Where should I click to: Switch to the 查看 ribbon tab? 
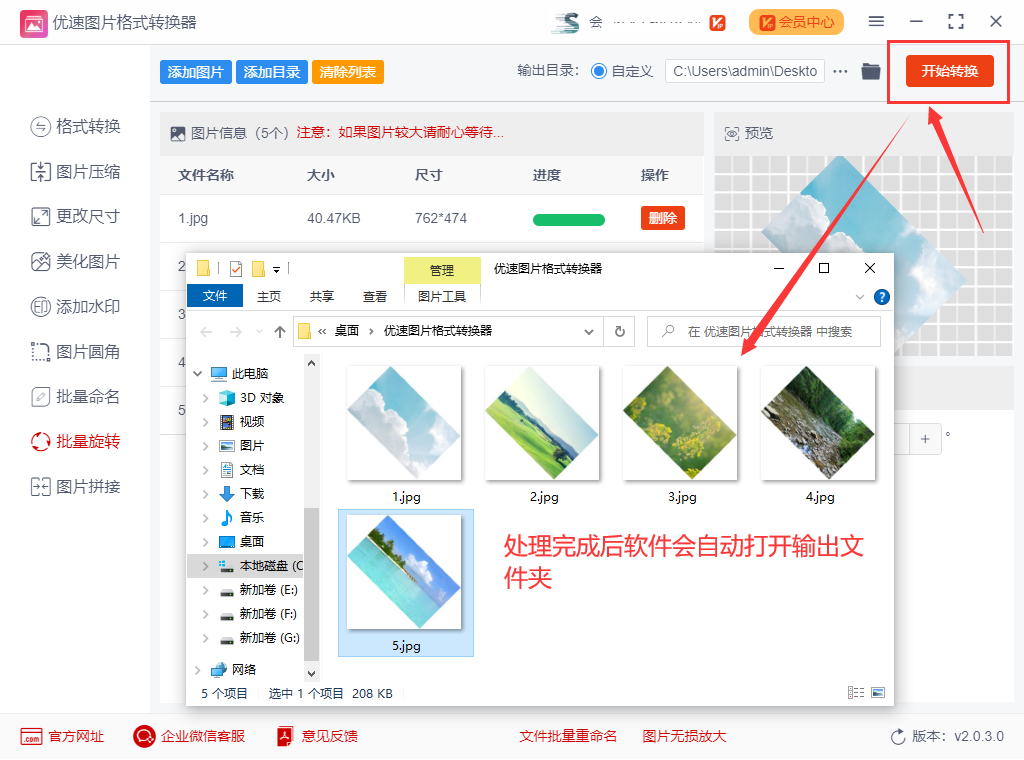[x=375, y=296]
